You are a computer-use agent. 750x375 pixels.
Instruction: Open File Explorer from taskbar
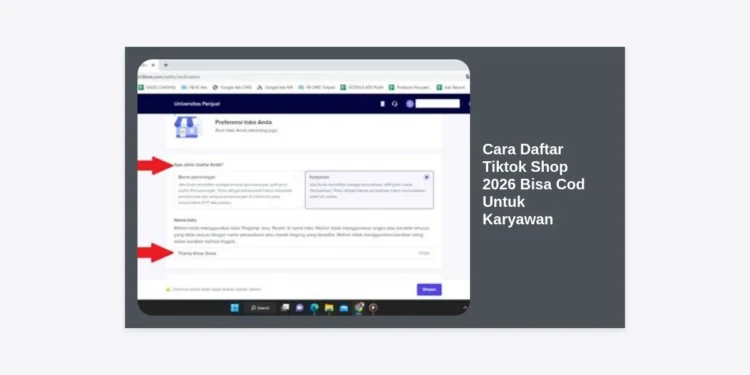pyautogui.click(x=329, y=308)
